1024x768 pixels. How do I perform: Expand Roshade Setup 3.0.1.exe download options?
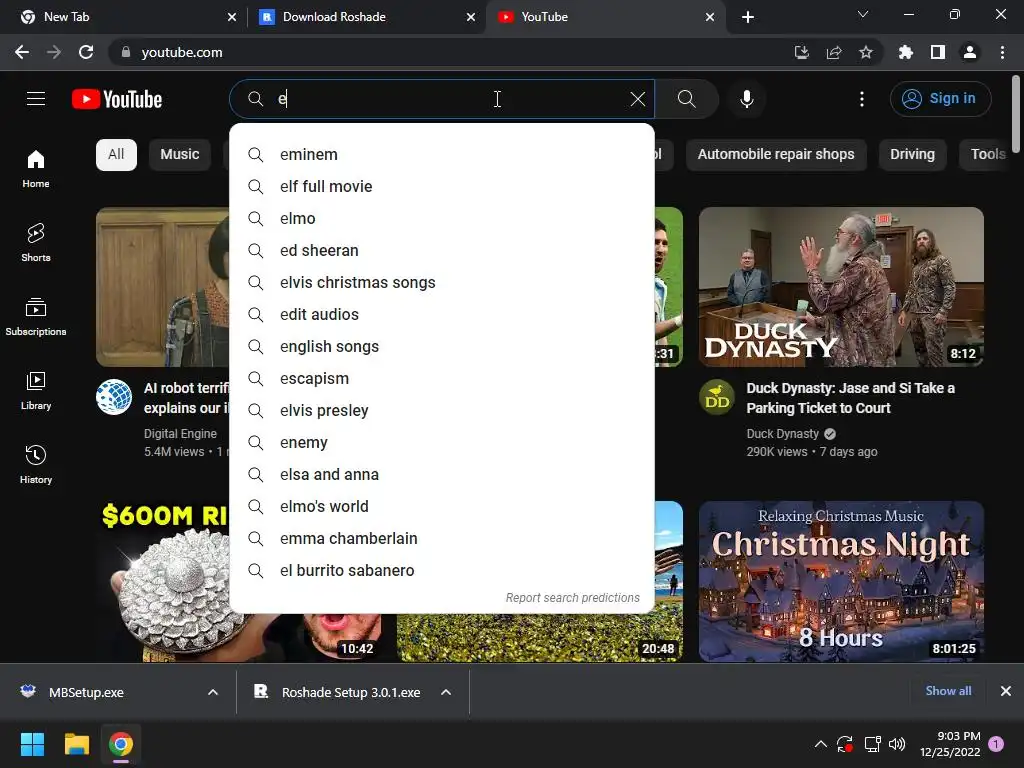point(446,692)
